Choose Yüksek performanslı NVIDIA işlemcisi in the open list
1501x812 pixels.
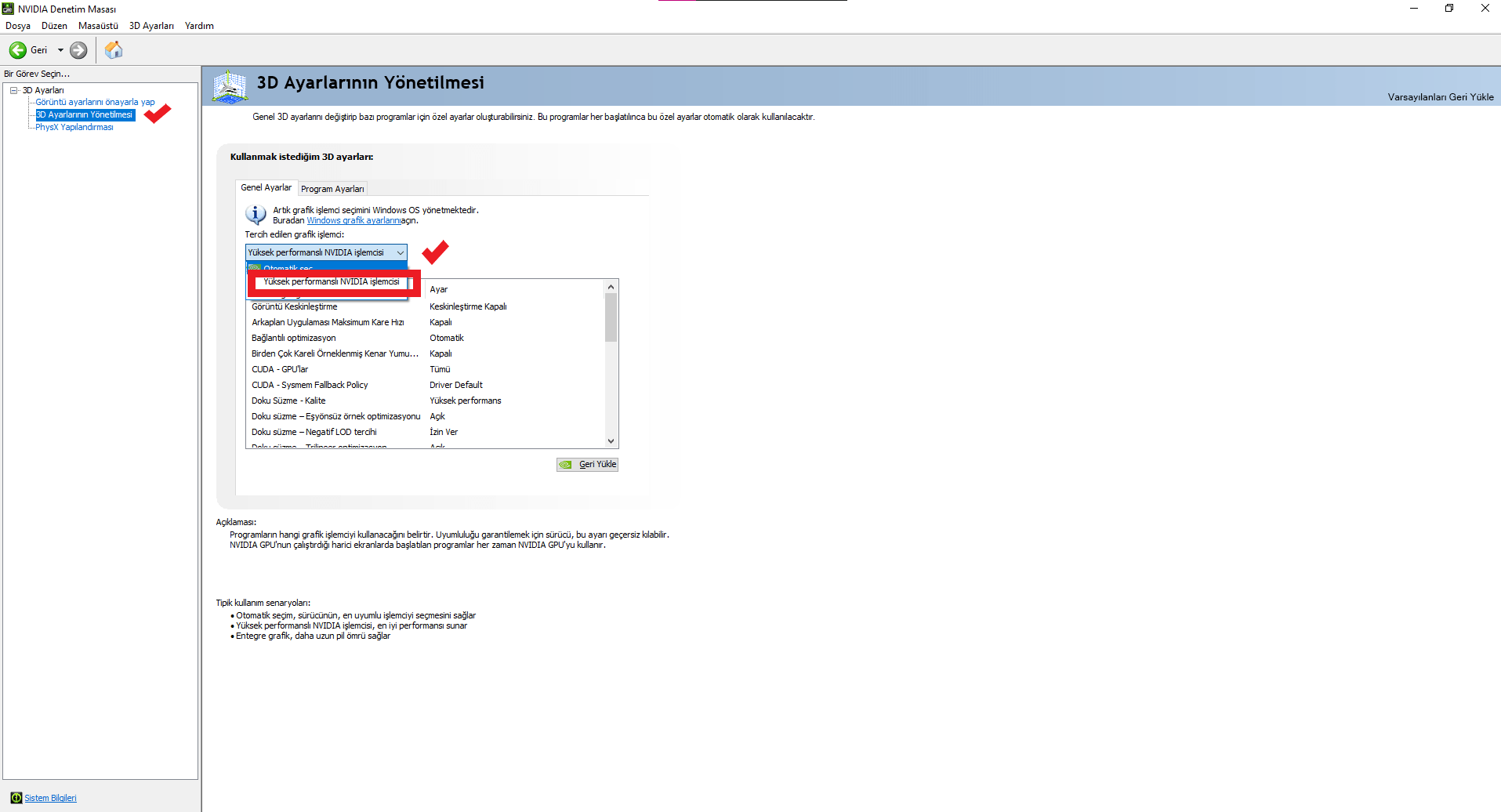(x=332, y=281)
